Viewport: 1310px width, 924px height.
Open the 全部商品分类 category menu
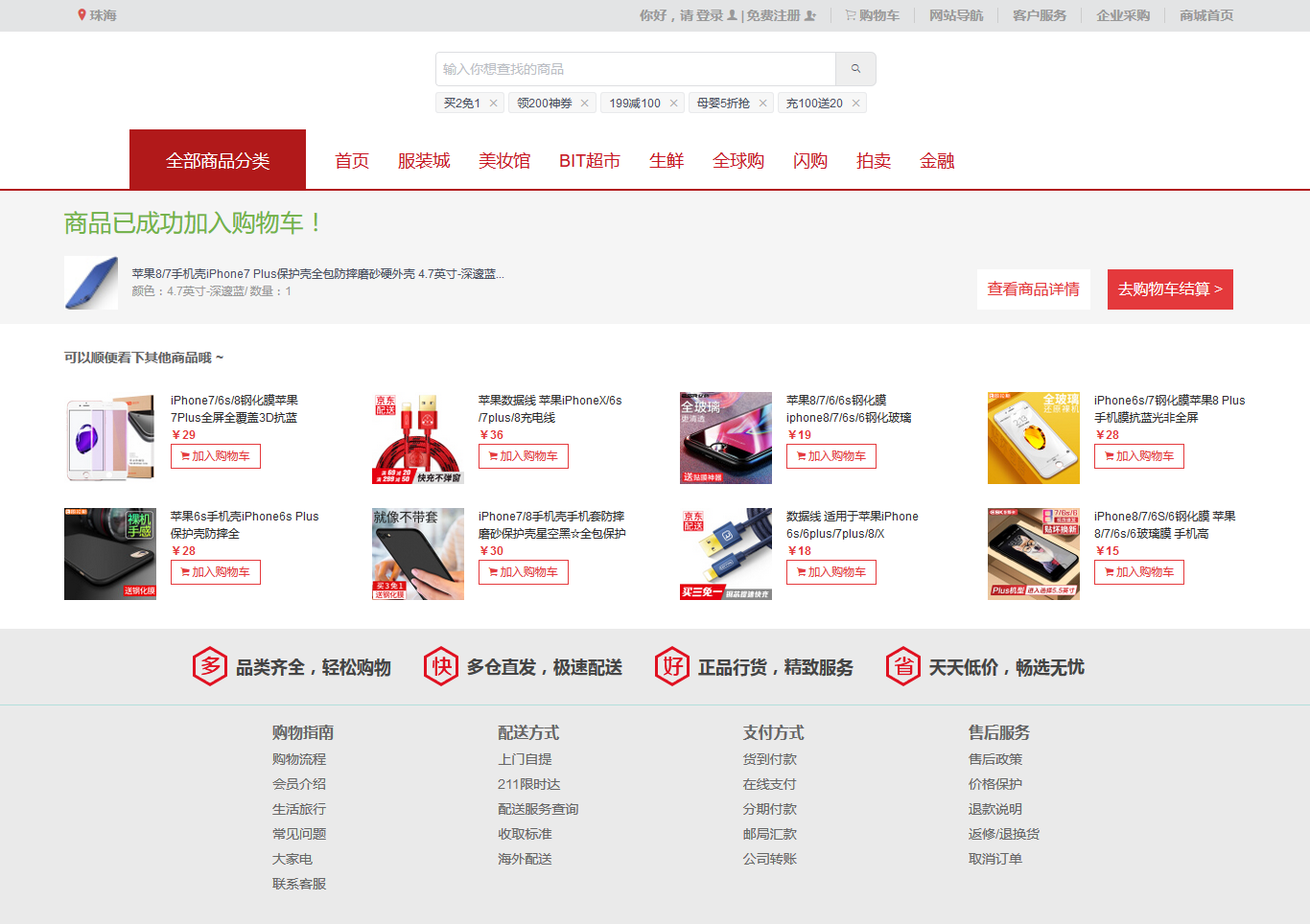[x=218, y=160]
